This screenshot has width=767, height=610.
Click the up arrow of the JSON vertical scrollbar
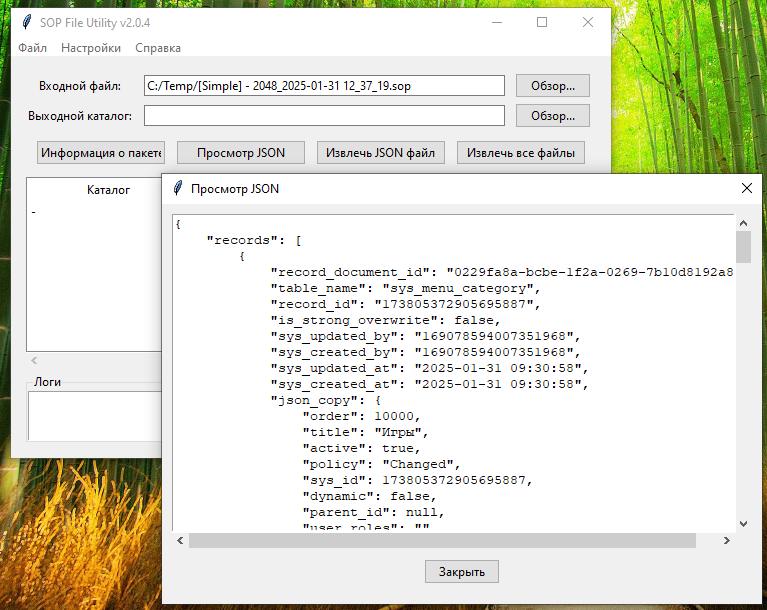click(x=744, y=223)
